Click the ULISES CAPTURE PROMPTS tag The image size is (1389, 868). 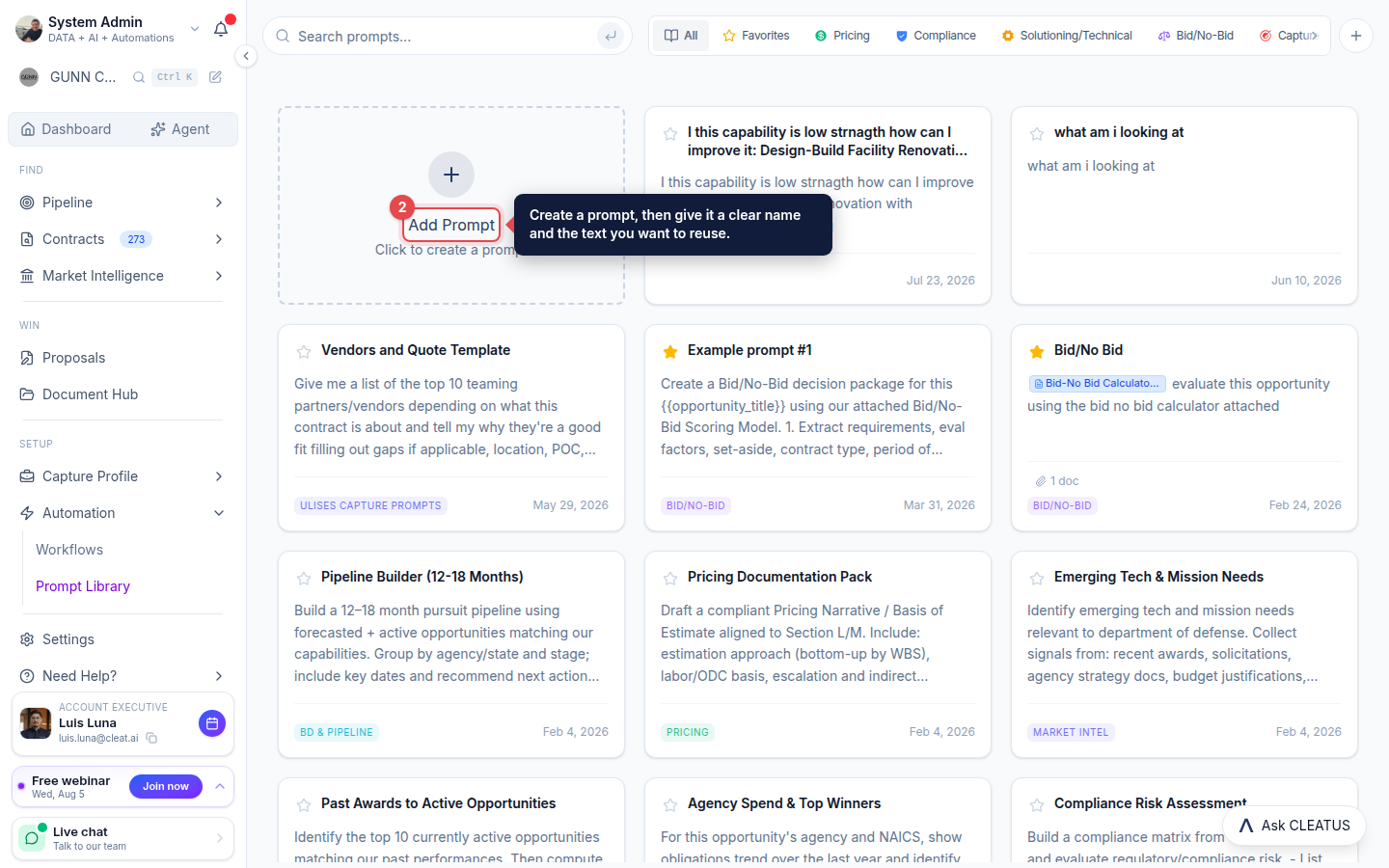(370, 505)
